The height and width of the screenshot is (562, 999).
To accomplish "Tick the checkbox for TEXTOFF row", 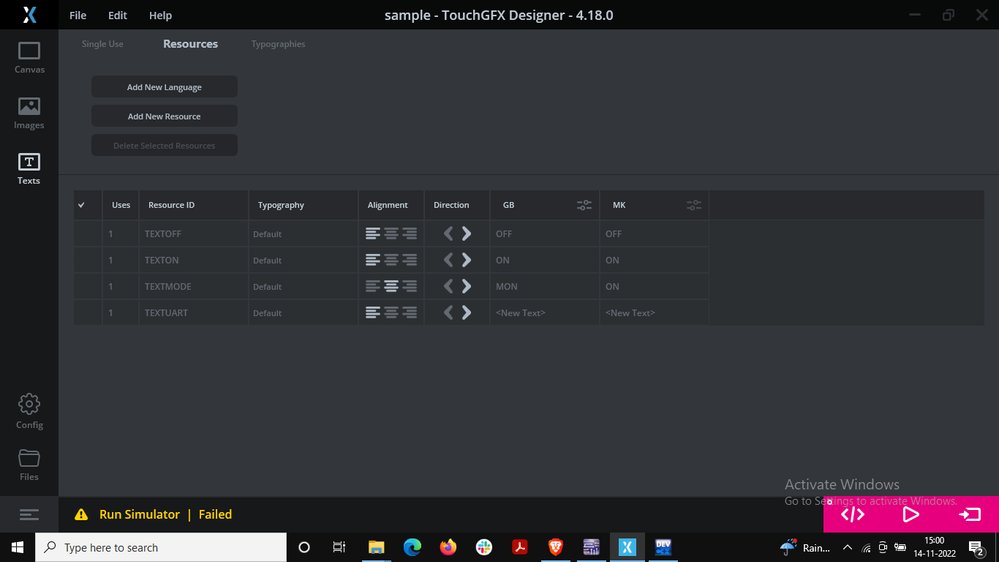I will point(88,234).
